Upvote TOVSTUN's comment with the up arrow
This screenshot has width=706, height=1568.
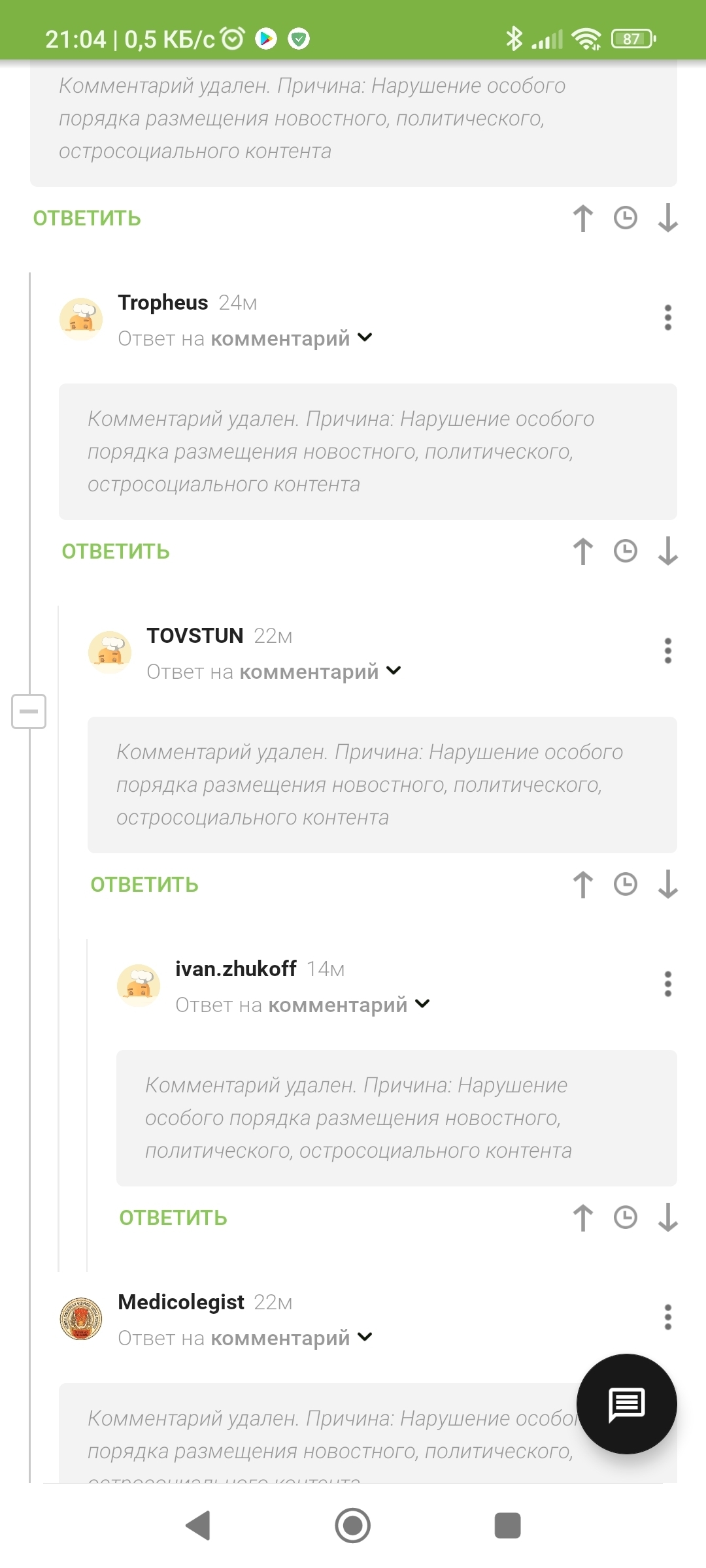(583, 885)
